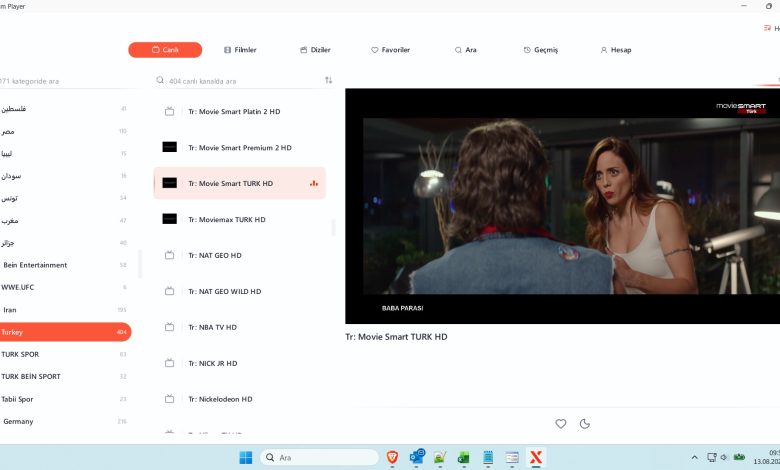
Task: View Geçmiş watch history
Action: tap(541, 50)
